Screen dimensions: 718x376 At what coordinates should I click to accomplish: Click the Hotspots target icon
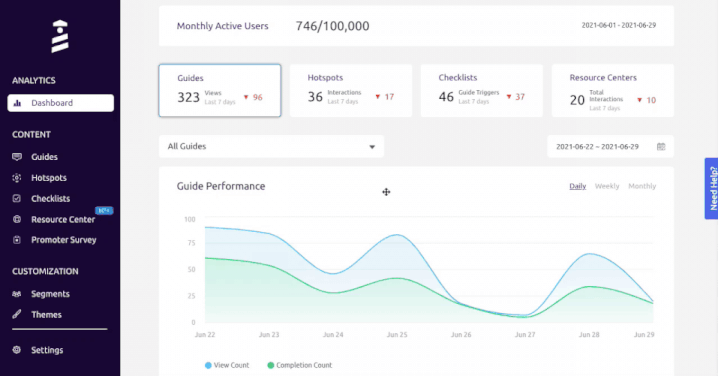click(x=17, y=178)
